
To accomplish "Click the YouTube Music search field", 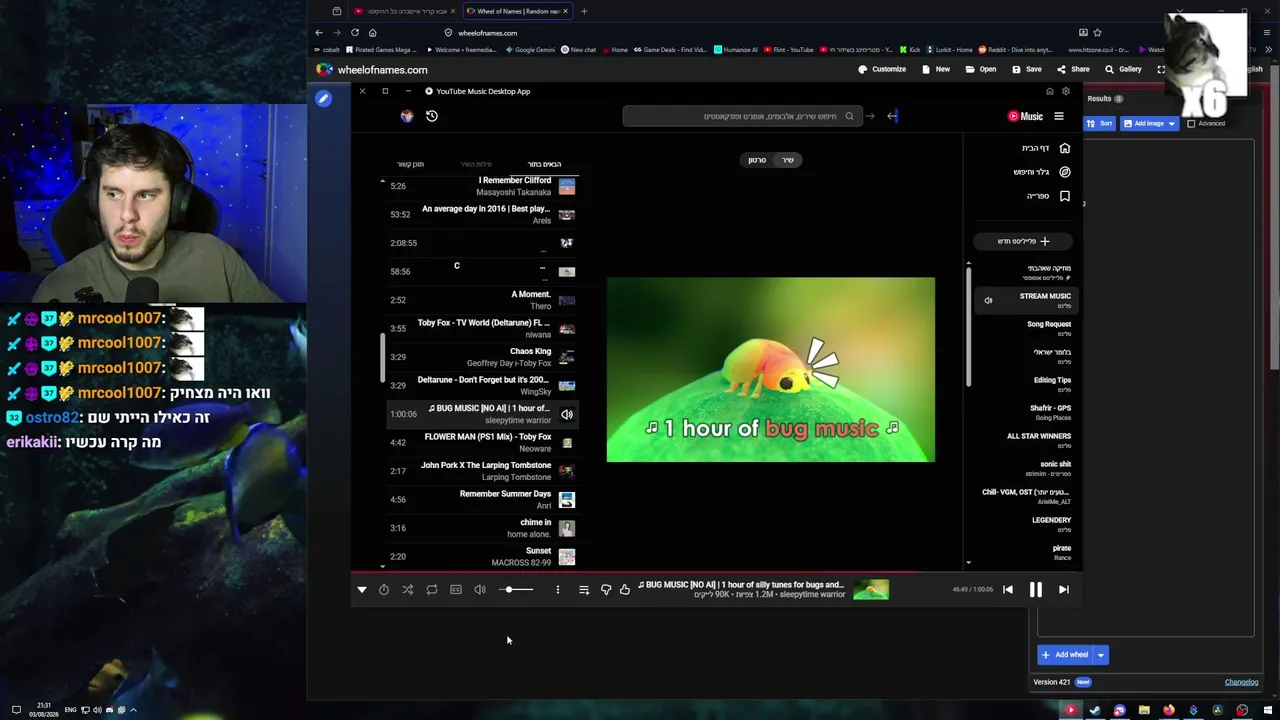I will coord(741,116).
